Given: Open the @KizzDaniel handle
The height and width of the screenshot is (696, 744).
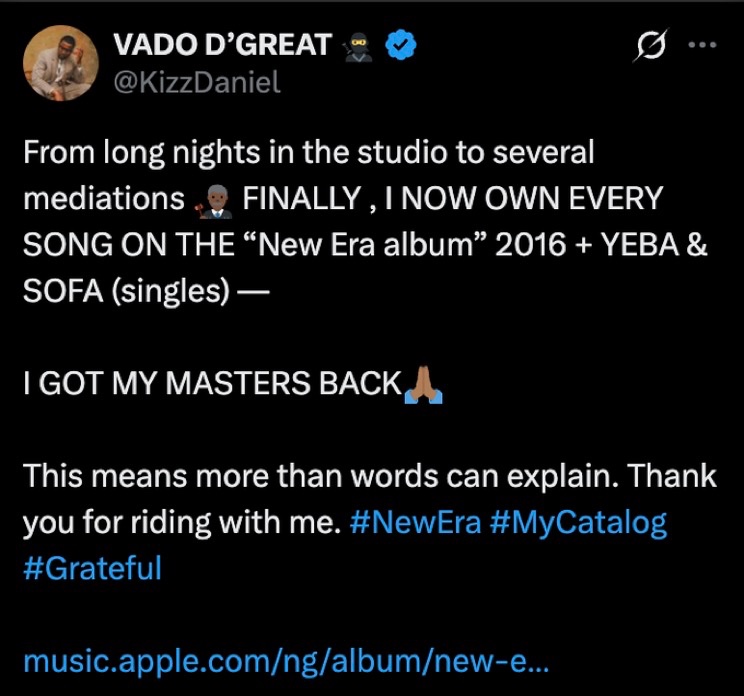Looking at the screenshot, I should click(197, 82).
